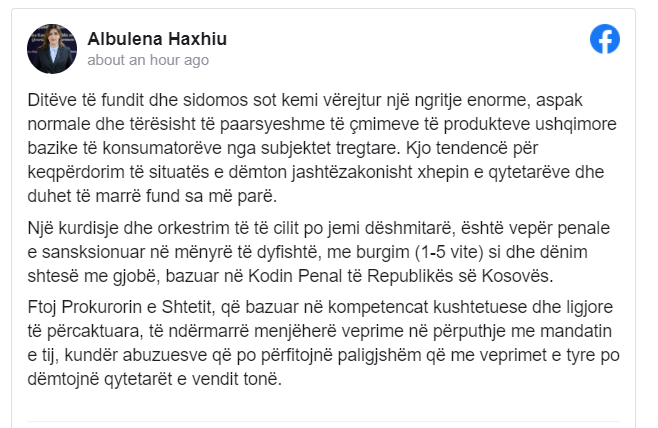The height and width of the screenshot is (428, 658).
Task: Open the Albulena Haxhiu author name link
Action: (157, 39)
